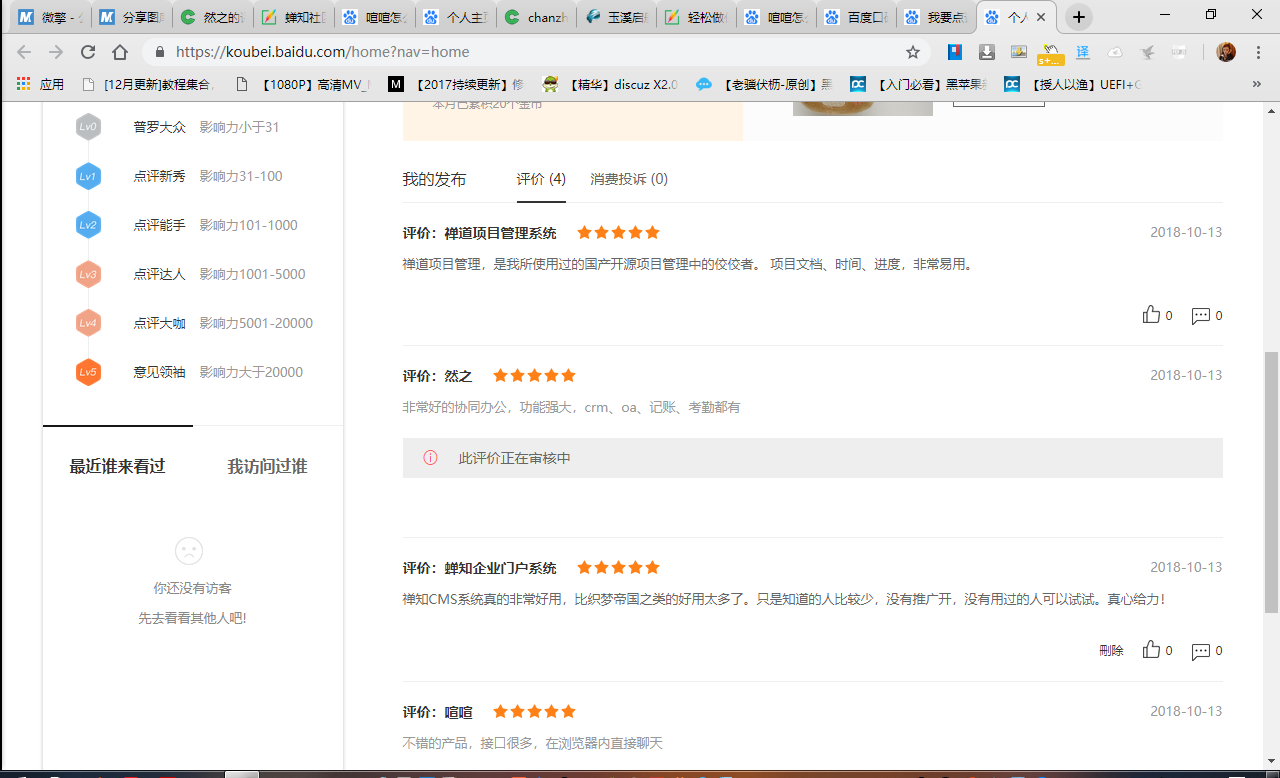1280x778 pixels.
Task: Open the image extension icon
Action: click(1019, 52)
